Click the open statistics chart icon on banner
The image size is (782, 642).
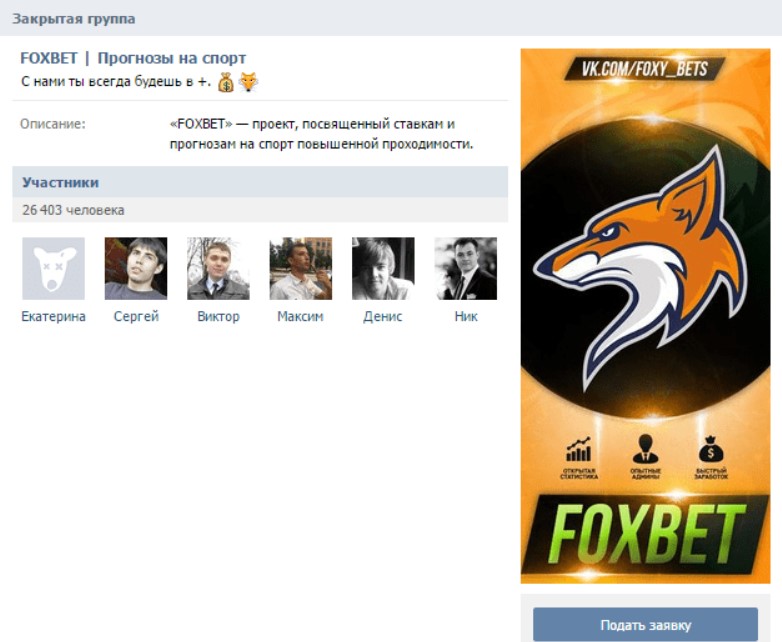[x=579, y=449]
